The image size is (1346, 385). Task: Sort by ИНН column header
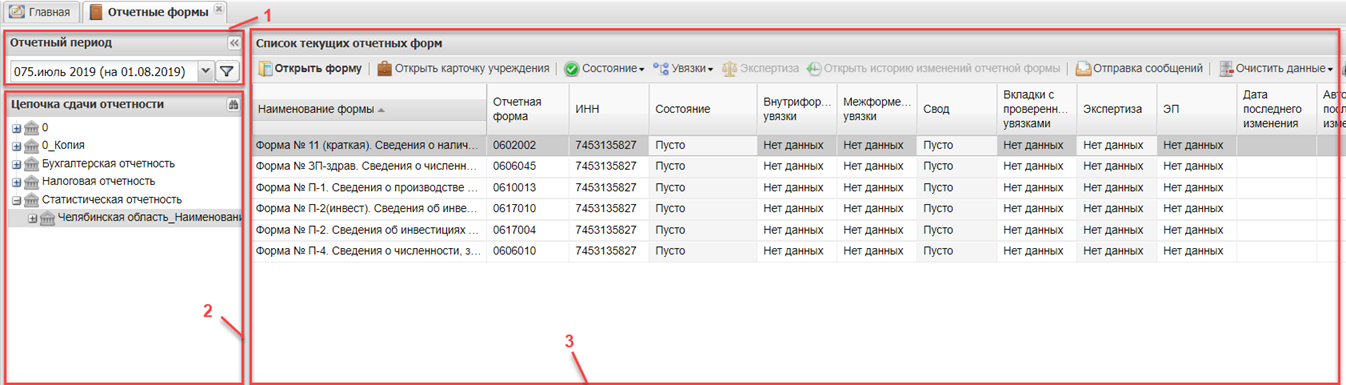609,108
